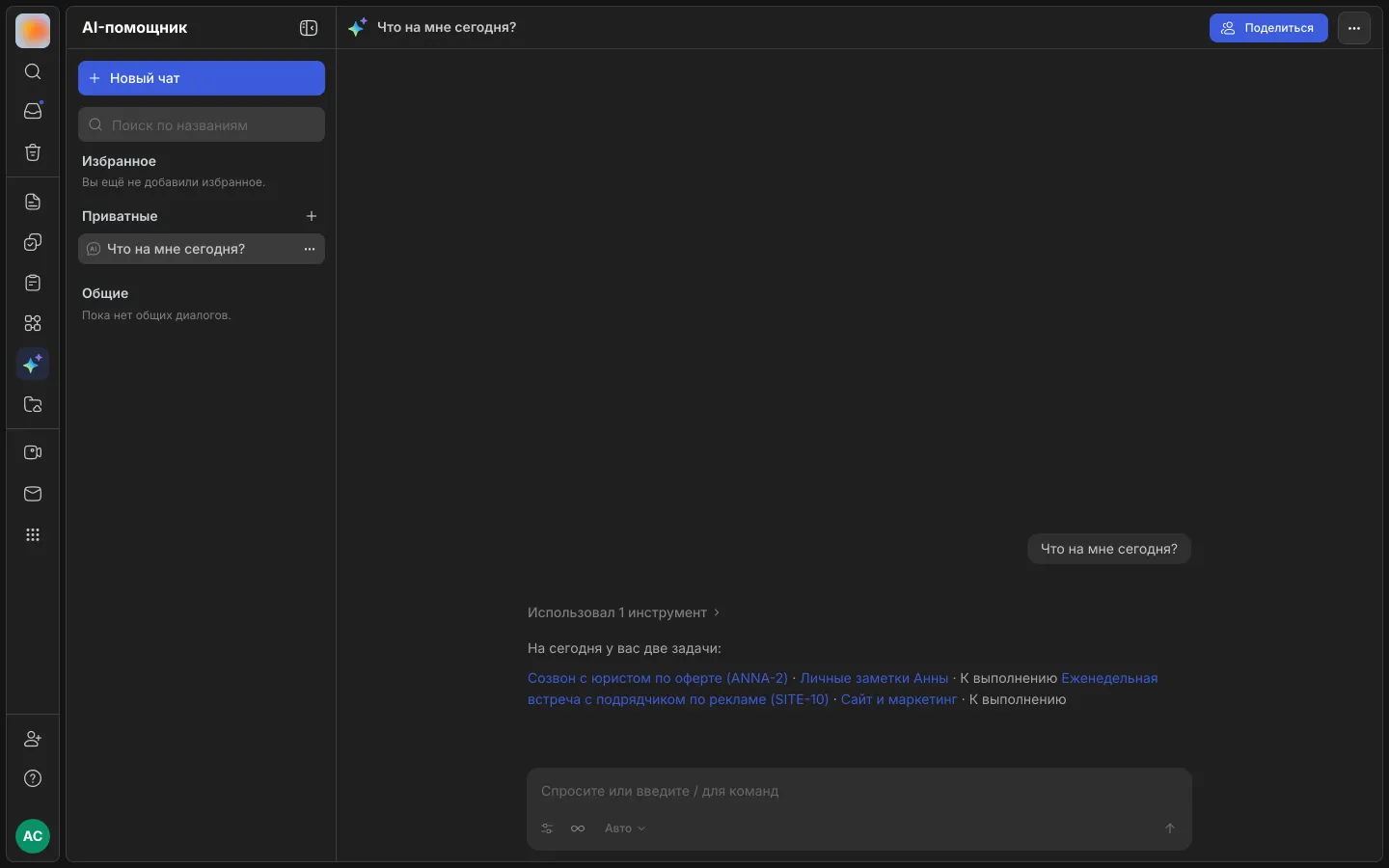Focus the 'Поиск по названиям' search field
Viewport: 1389px width, 868px height.
(202, 124)
